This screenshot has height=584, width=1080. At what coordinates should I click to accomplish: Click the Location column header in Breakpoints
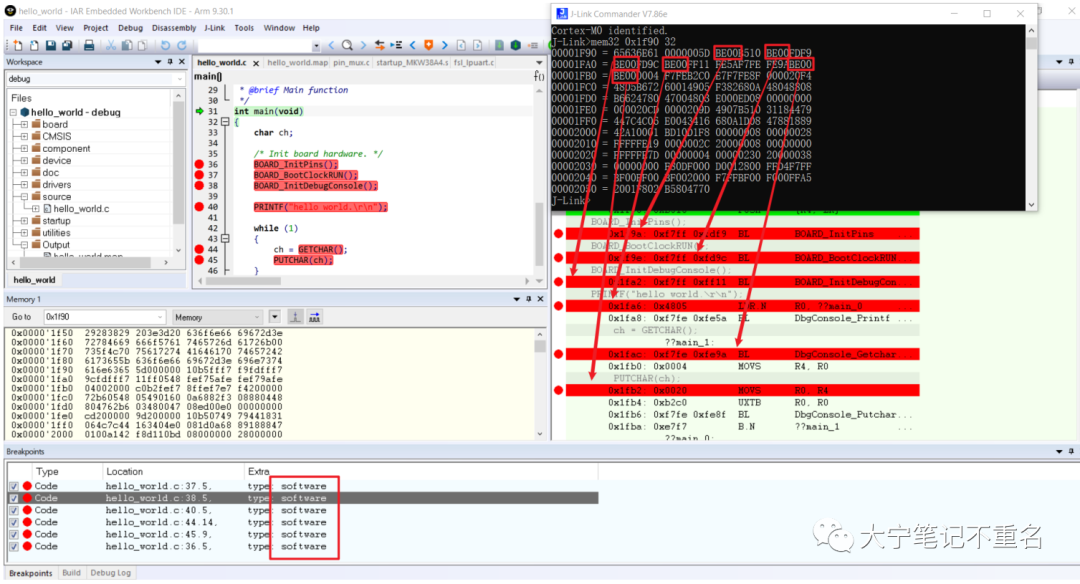[124, 471]
